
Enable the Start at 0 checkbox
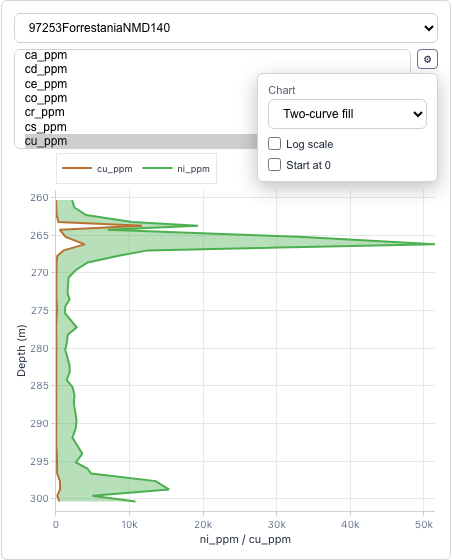tap(275, 165)
